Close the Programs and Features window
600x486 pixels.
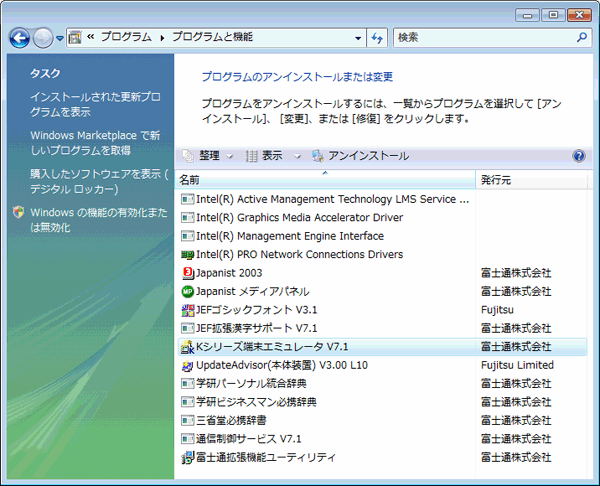579,15
